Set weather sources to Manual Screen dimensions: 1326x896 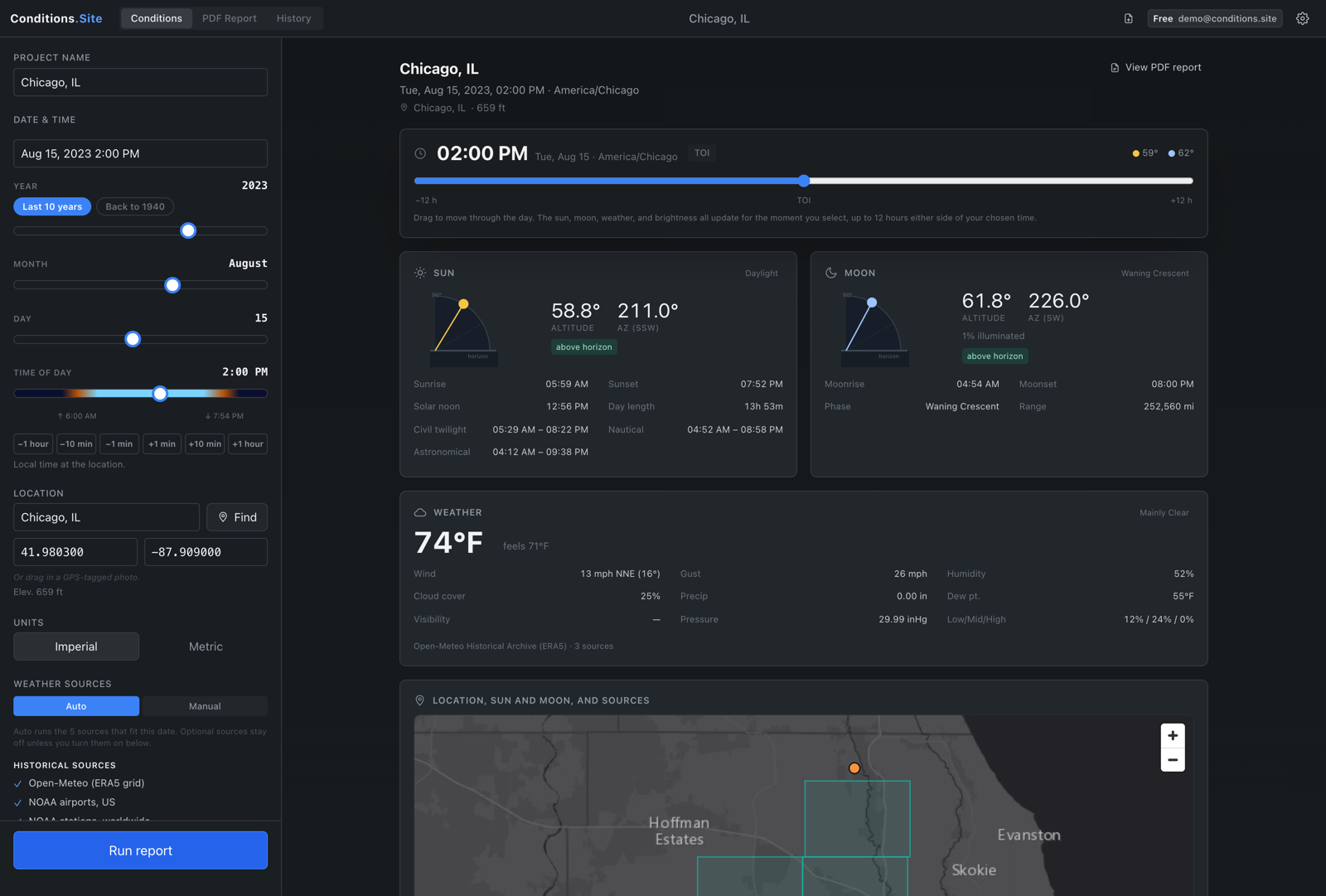tap(205, 706)
